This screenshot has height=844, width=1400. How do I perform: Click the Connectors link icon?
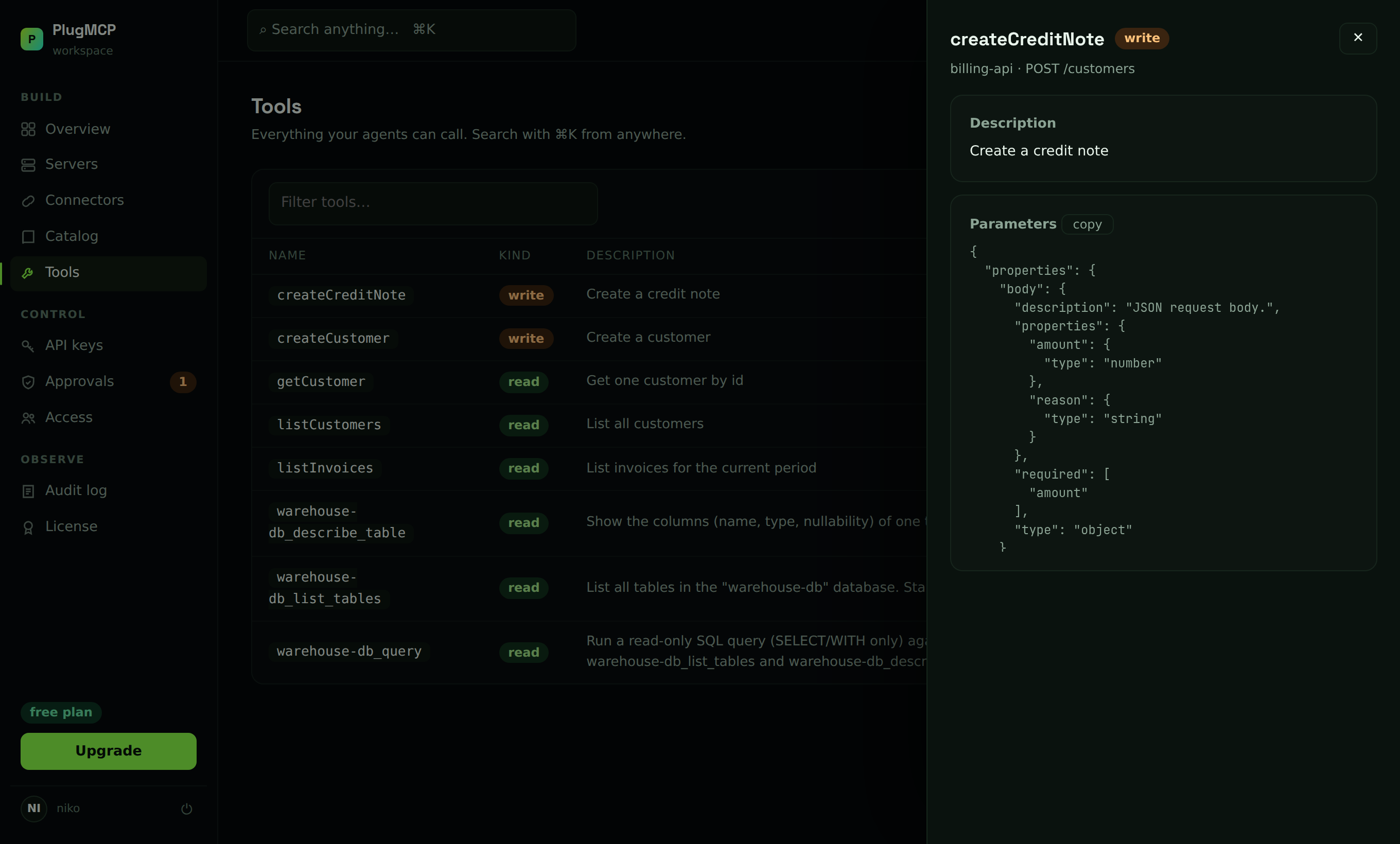(x=28, y=201)
